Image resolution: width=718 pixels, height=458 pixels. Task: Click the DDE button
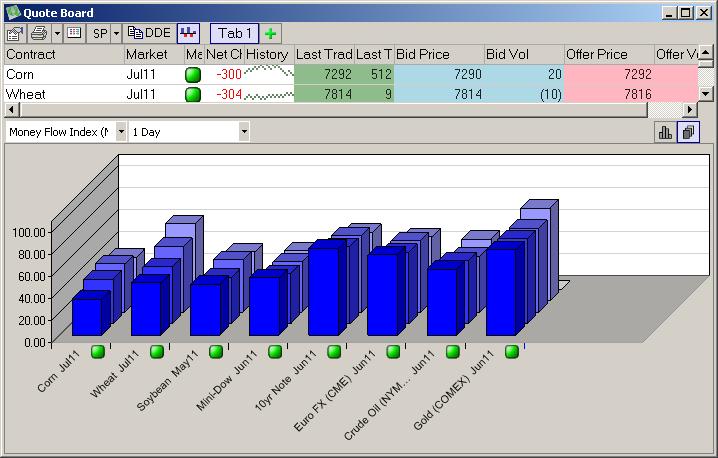(x=149, y=33)
